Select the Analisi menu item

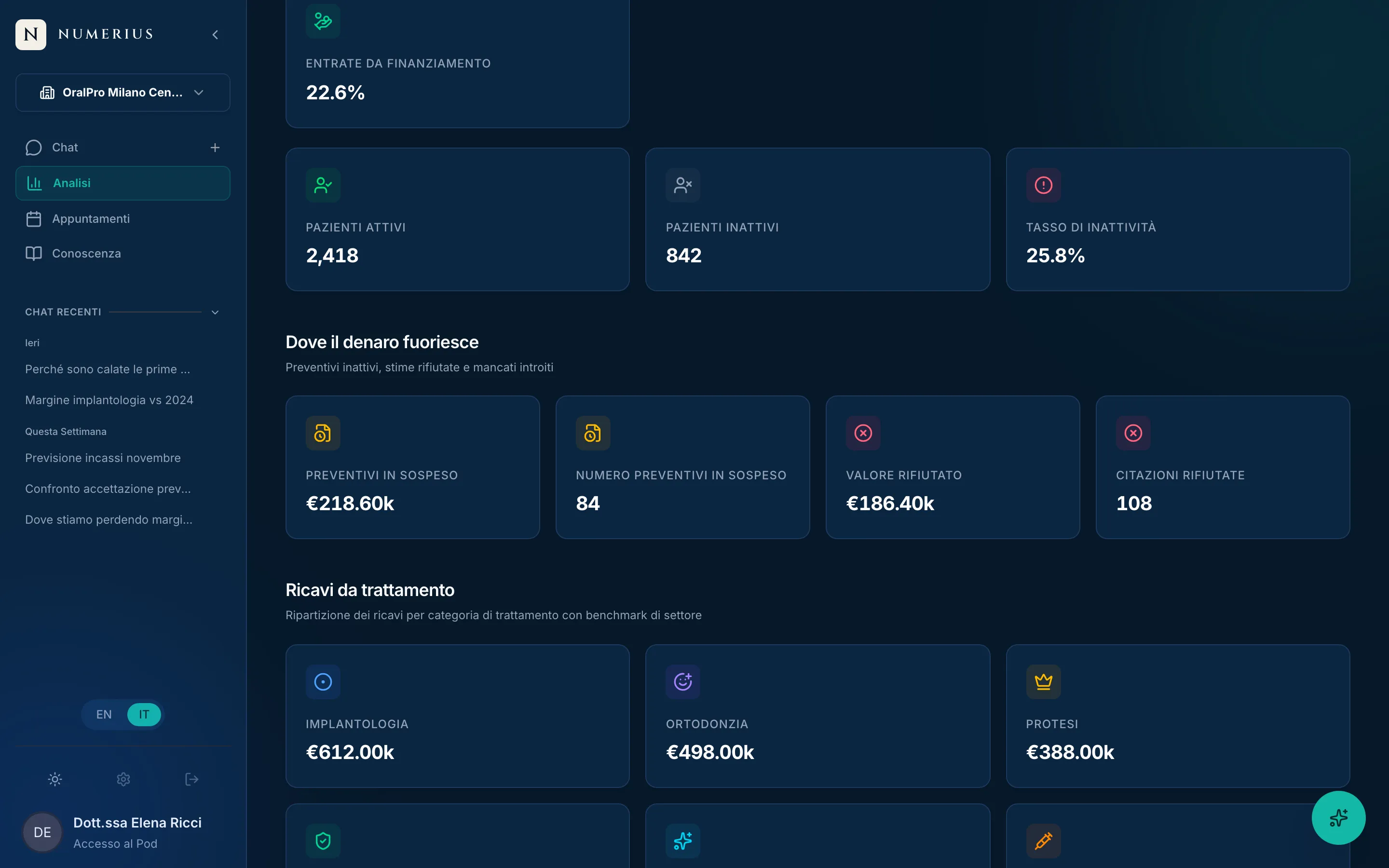coord(123,183)
